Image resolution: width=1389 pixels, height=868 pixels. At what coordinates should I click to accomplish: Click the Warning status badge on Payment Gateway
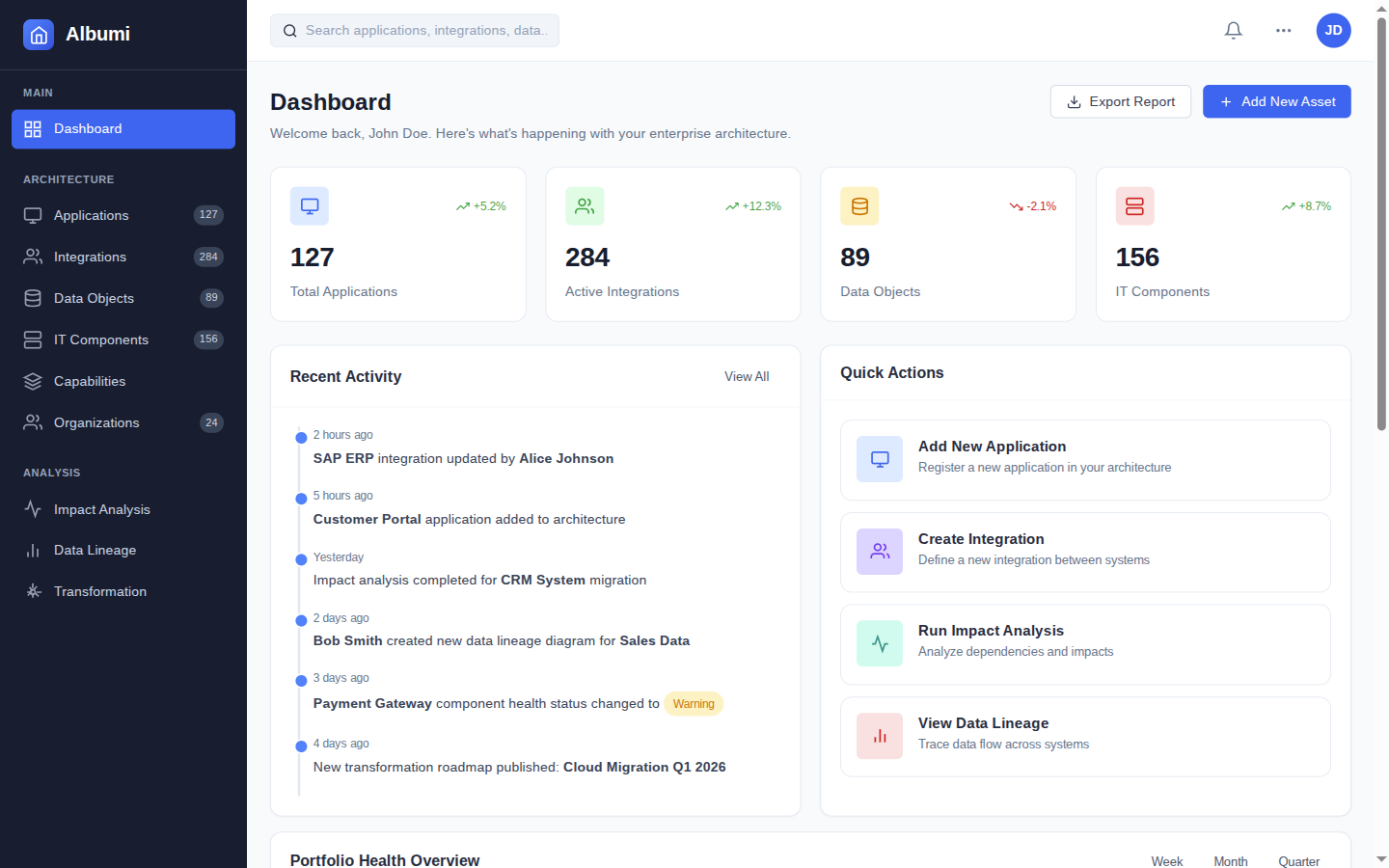point(693,703)
